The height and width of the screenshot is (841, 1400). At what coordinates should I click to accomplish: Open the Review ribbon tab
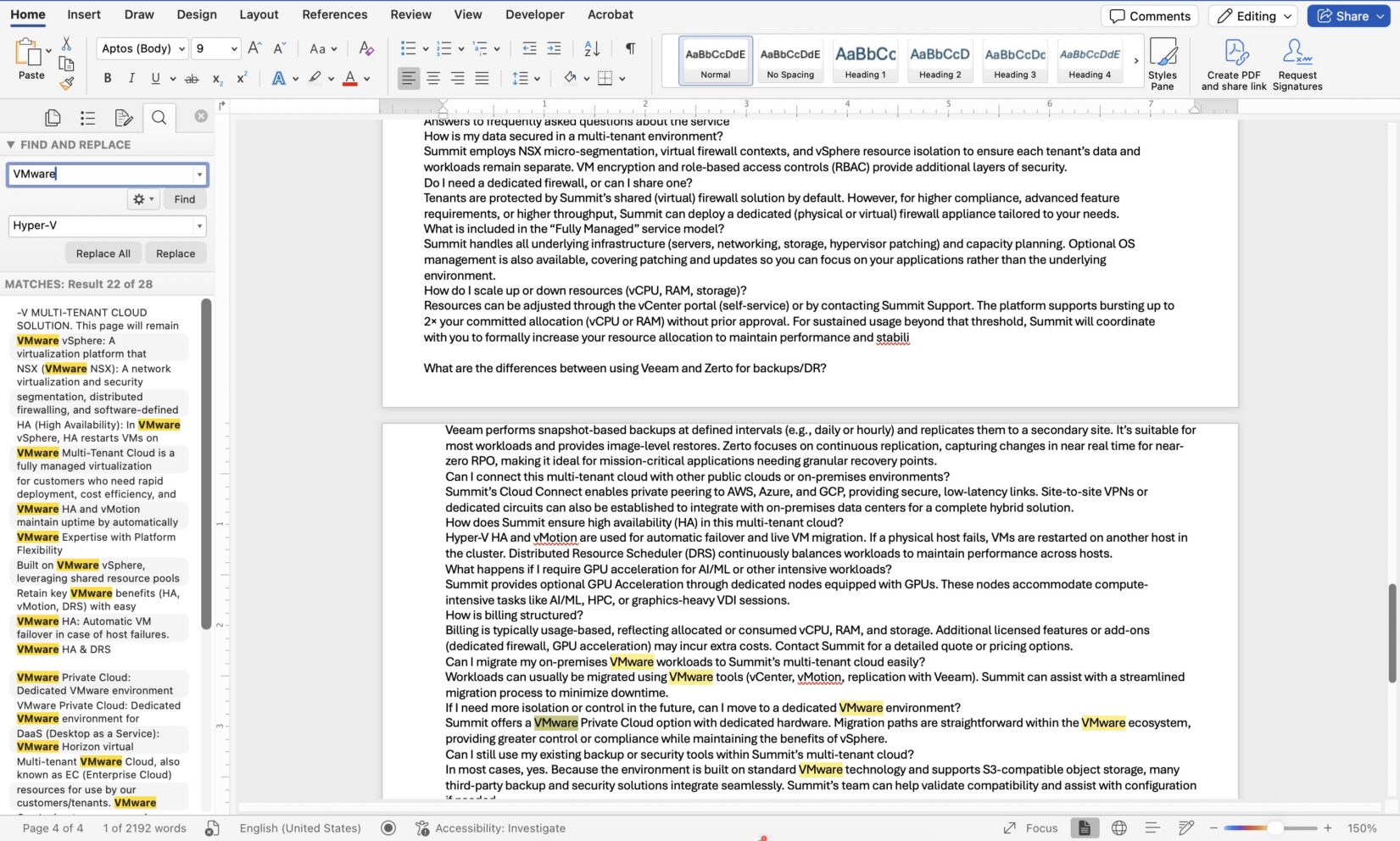pyautogui.click(x=410, y=14)
